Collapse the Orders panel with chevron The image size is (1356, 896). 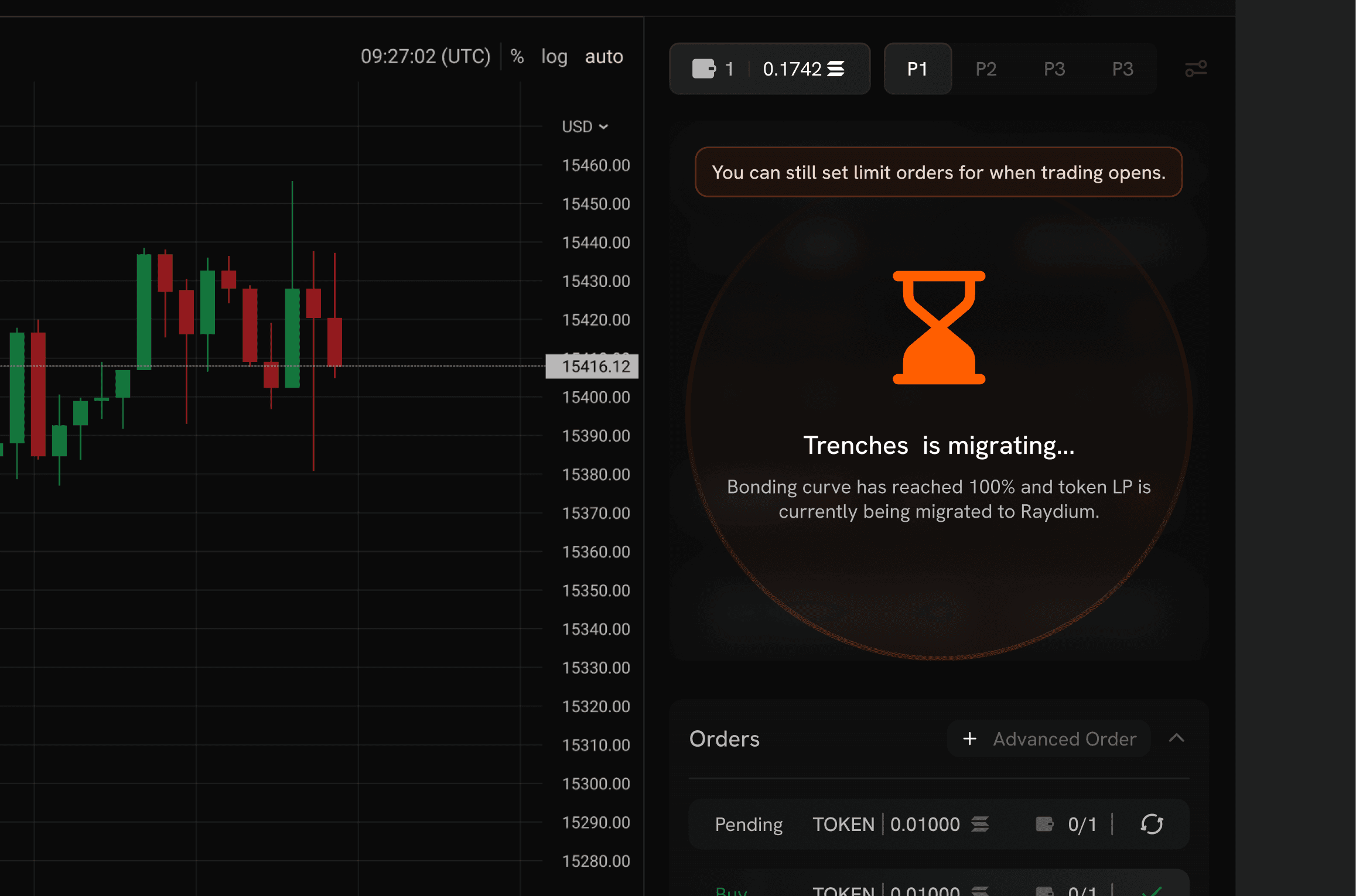[x=1176, y=738]
